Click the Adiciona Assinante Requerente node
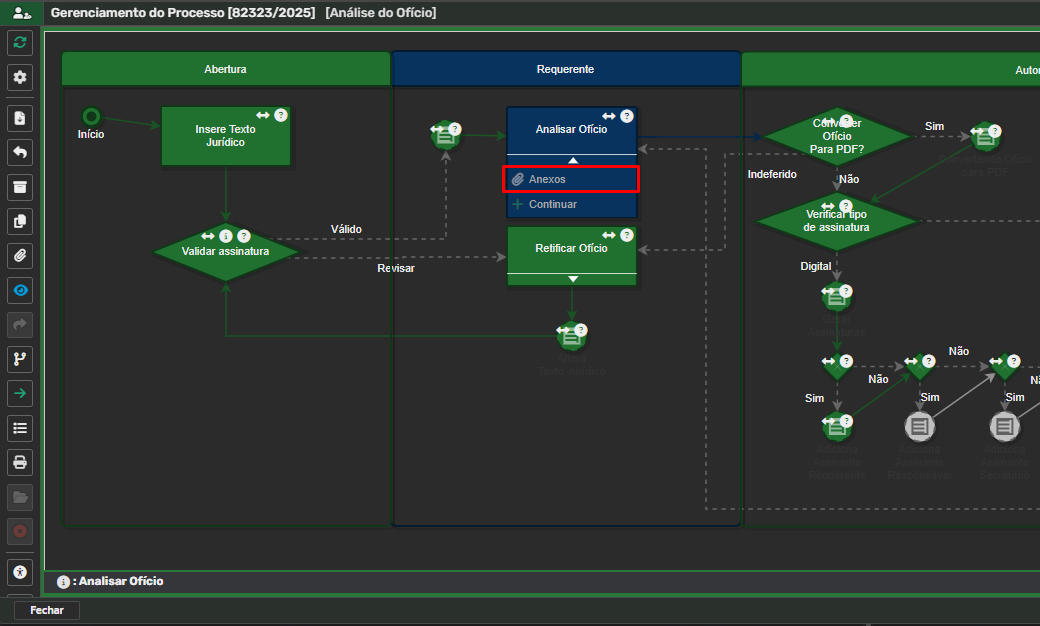1040x626 pixels. coord(837,427)
